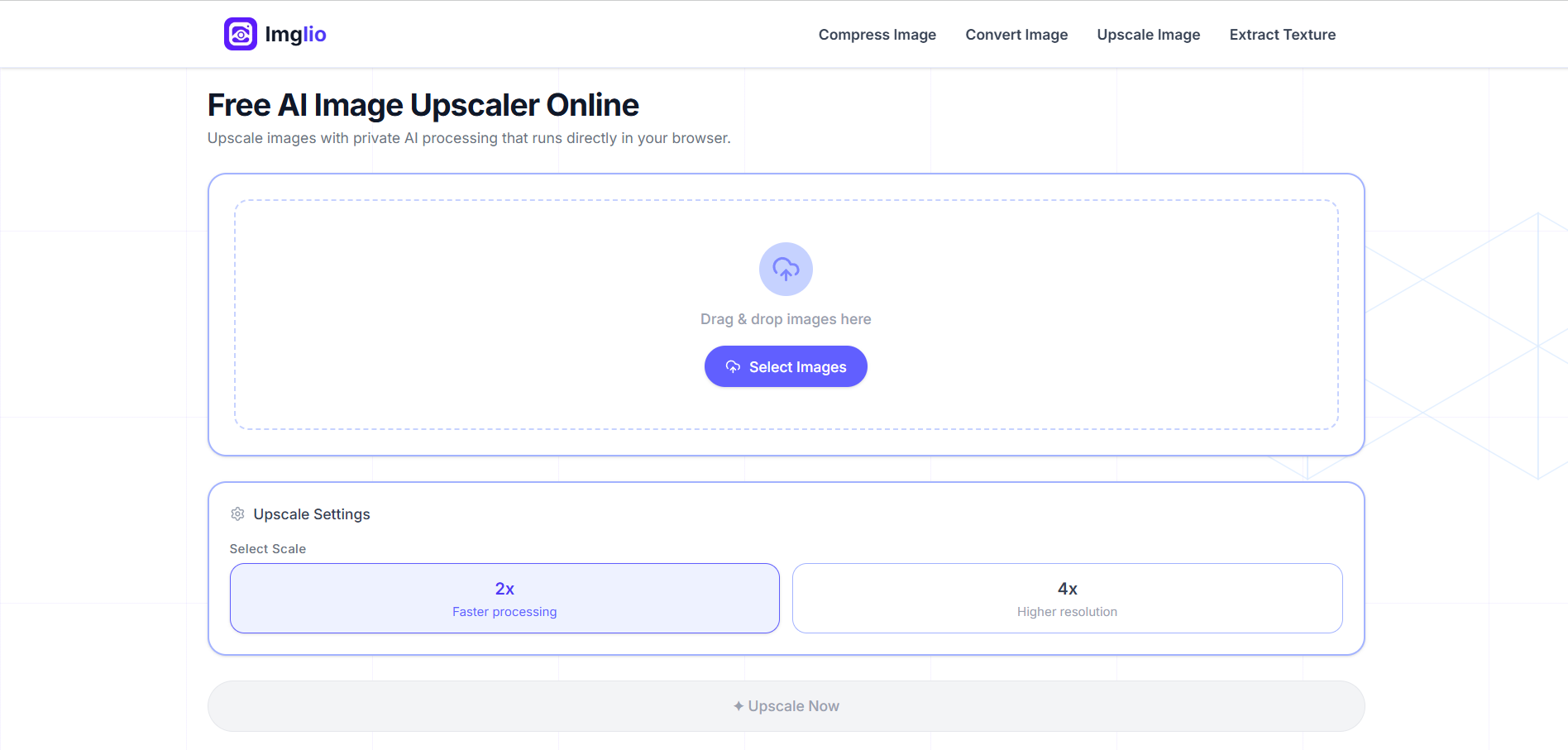Choose the 4x Higher resolution scale
The width and height of the screenshot is (1568, 750).
point(1067,599)
